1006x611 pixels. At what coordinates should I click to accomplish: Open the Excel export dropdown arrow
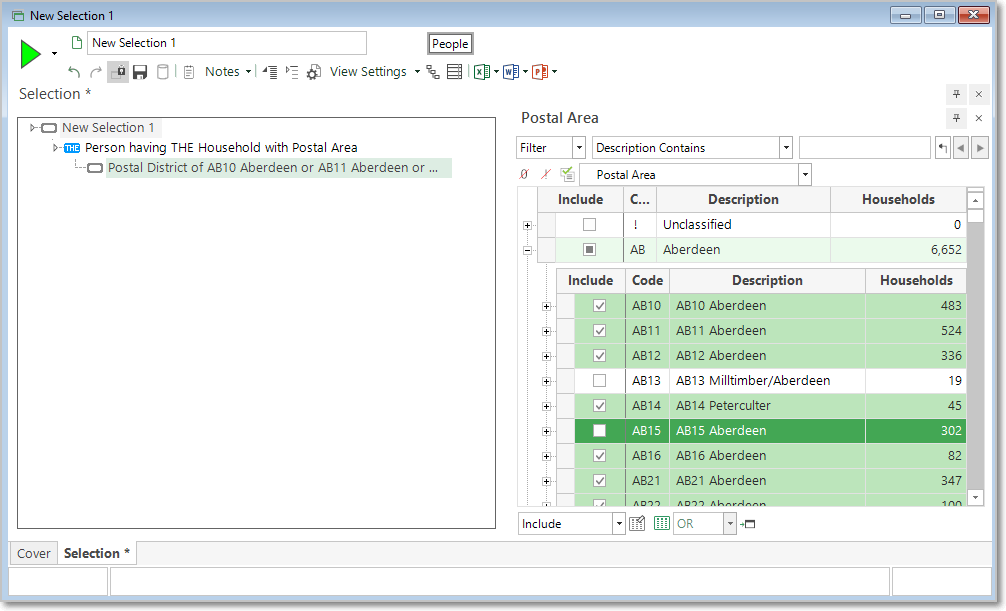point(497,72)
